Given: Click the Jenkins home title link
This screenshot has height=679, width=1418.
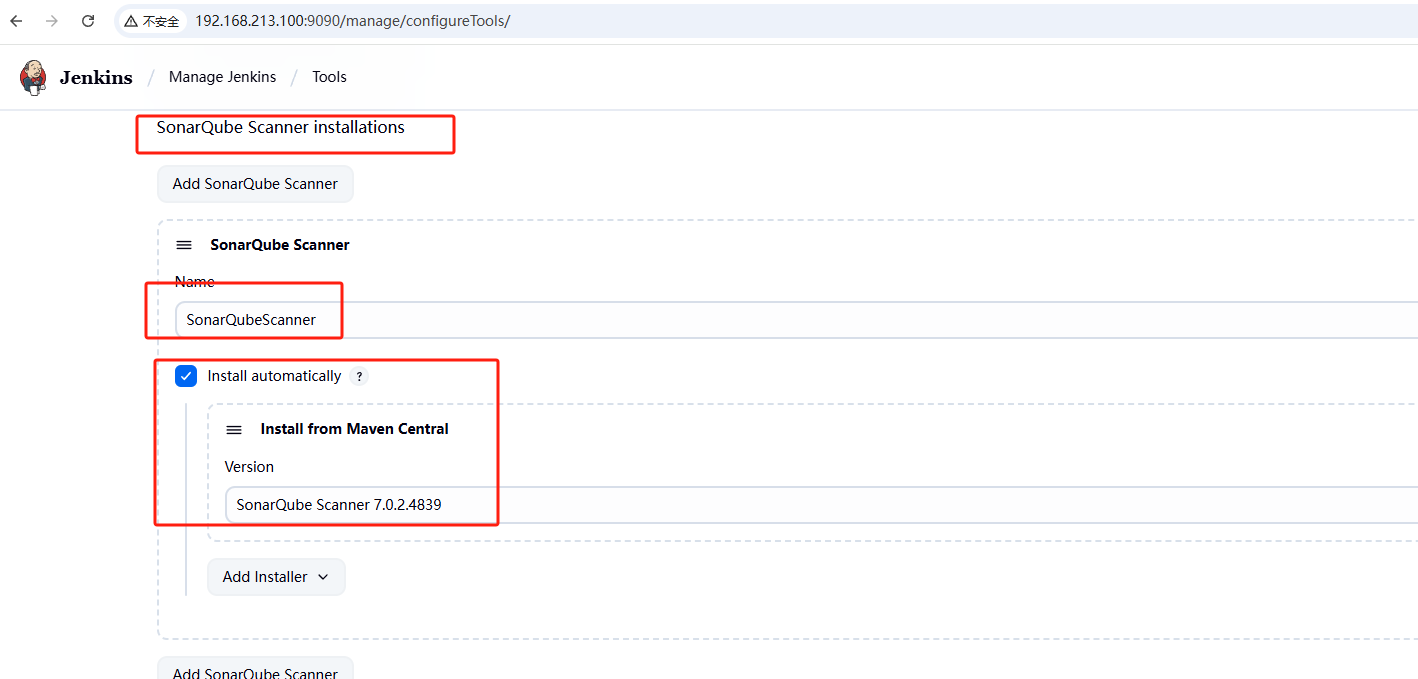Looking at the screenshot, I should [x=96, y=78].
